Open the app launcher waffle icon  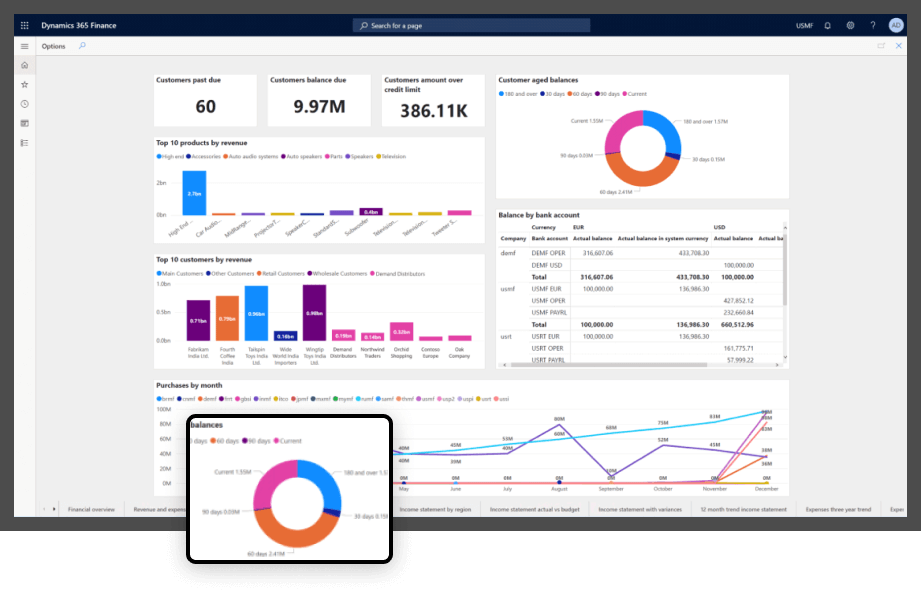pyautogui.click(x=25, y=25)
